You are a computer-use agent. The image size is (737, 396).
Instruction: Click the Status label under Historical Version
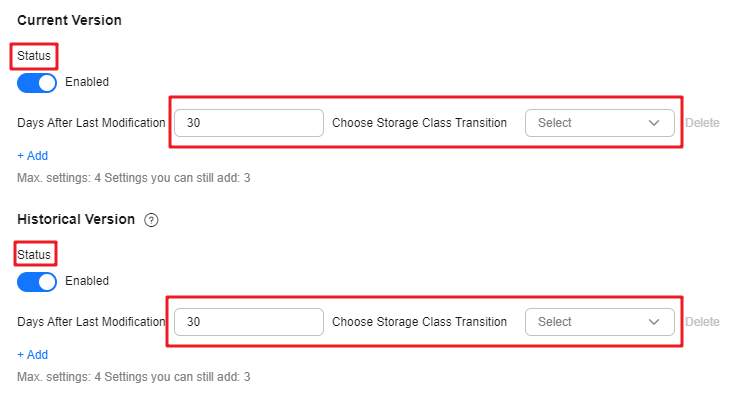(34, 255)
